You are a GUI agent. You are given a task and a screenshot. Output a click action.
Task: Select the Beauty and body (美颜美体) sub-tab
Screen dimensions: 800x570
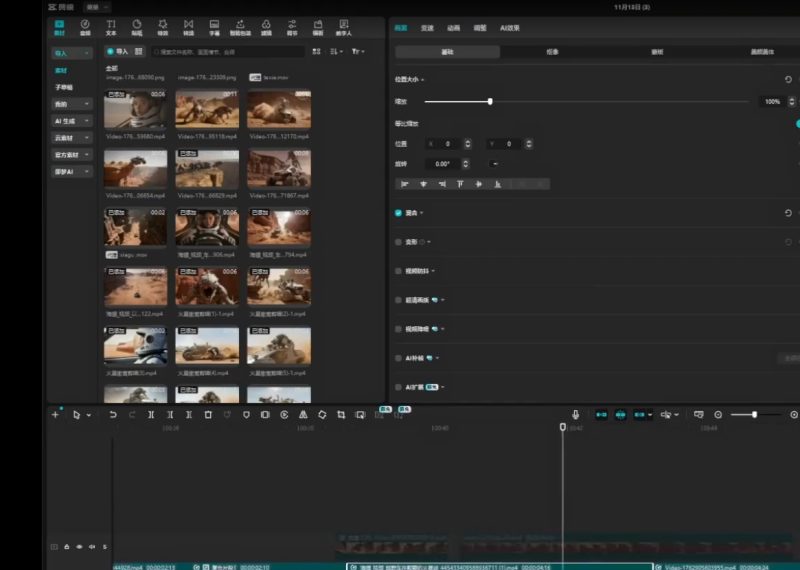[762, 52]
